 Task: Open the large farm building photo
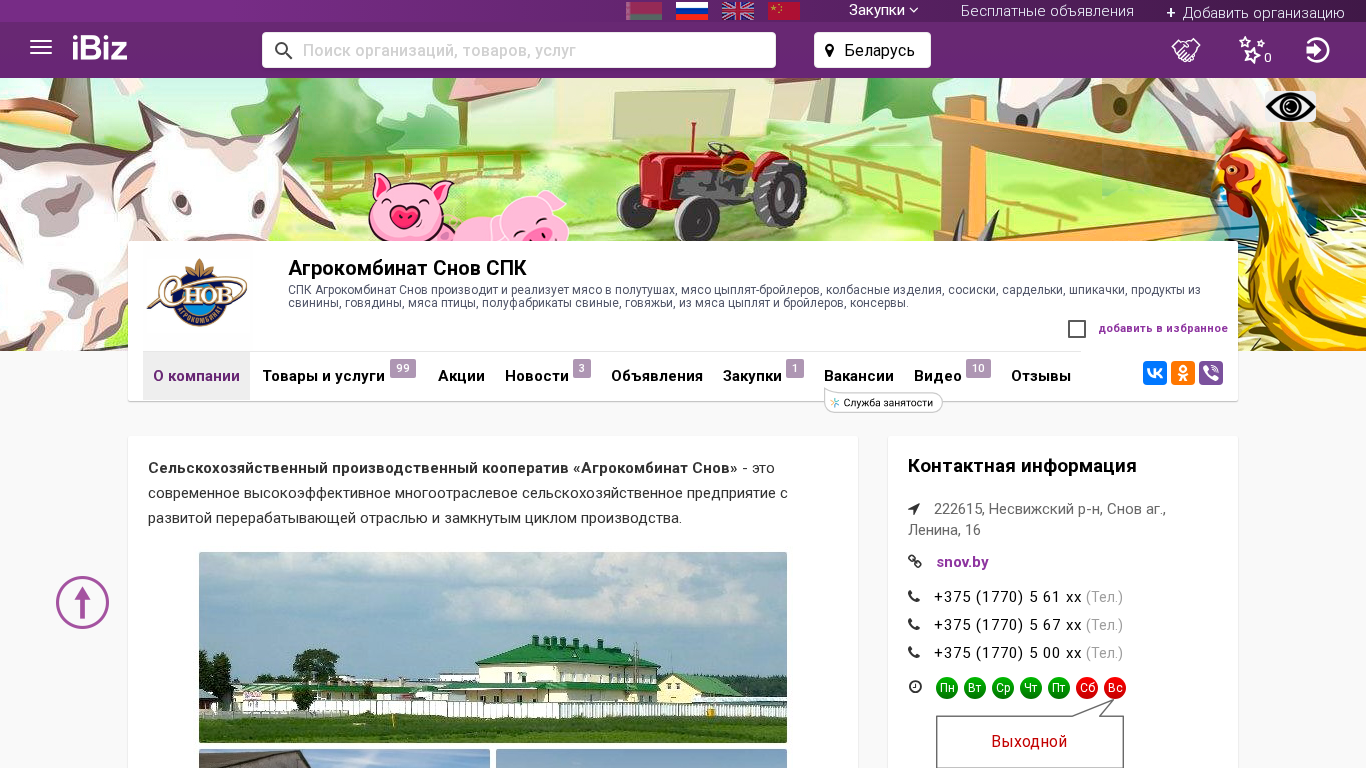tap(493, 647)
